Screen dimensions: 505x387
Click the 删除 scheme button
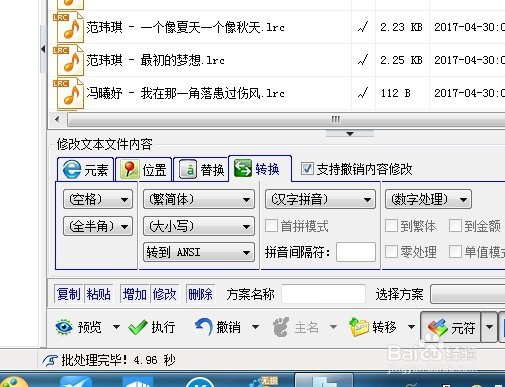click(200, 294)
